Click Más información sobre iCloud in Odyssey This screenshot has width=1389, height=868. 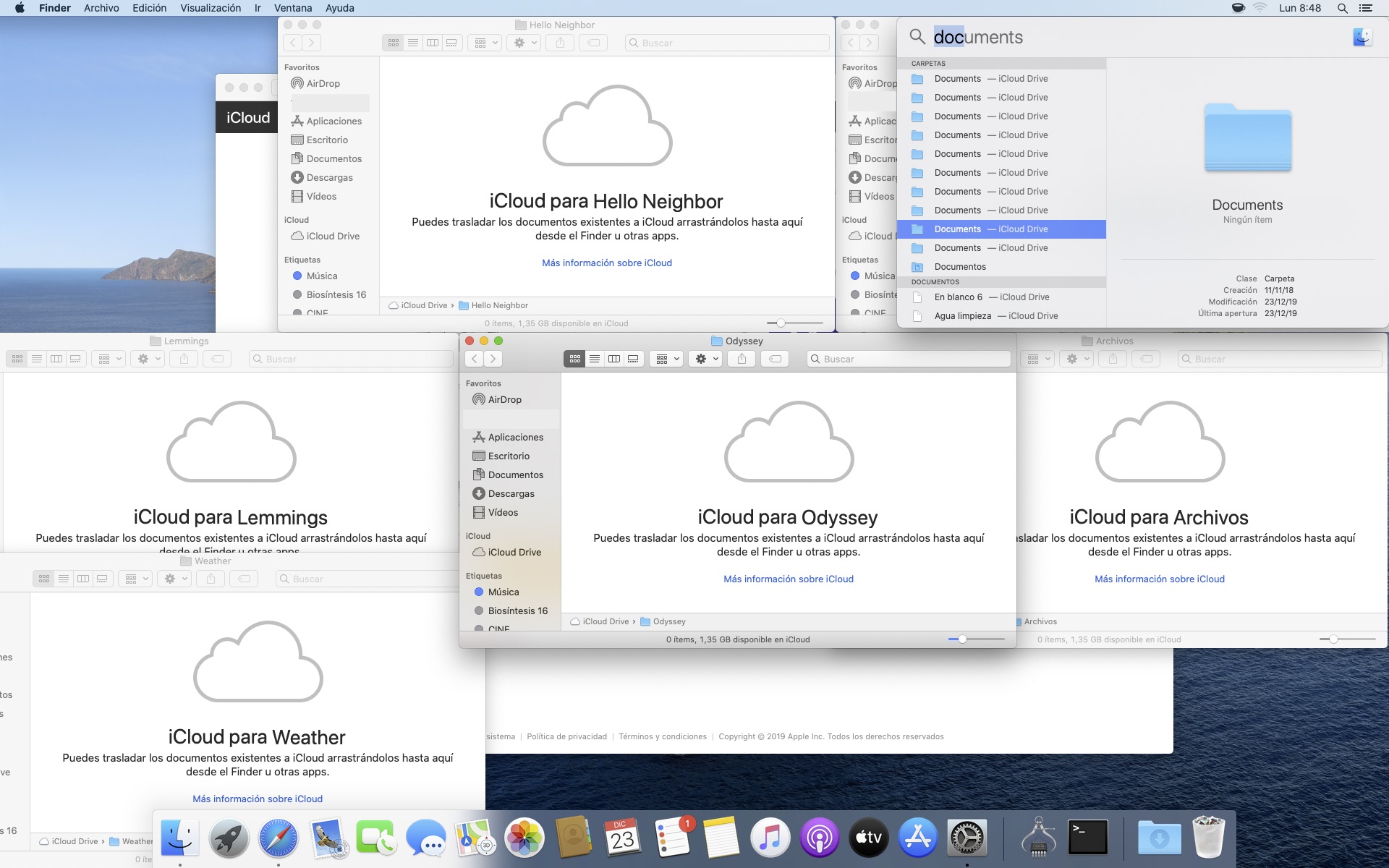pos(789,579)
